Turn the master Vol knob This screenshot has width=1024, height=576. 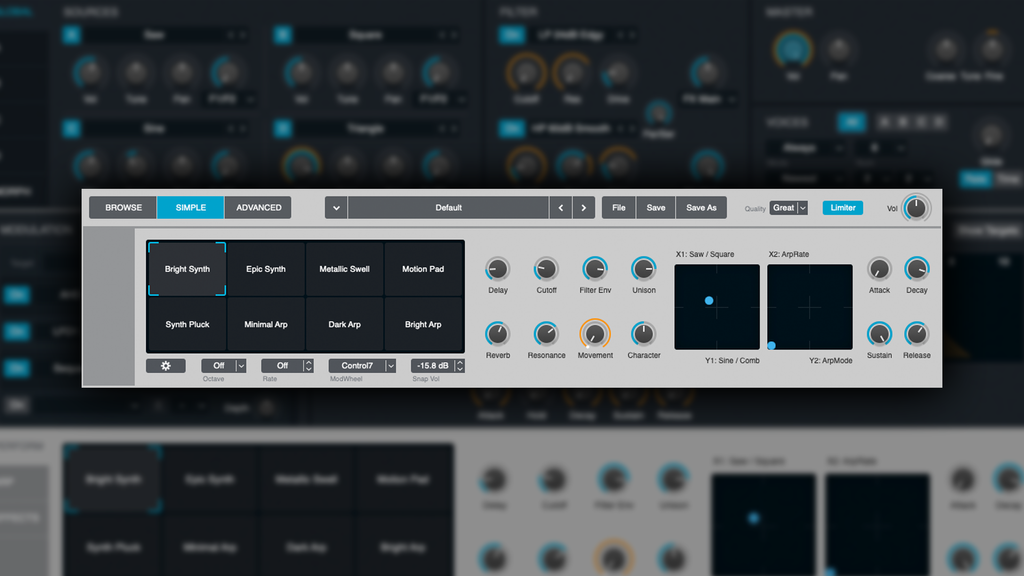(916, 207)
